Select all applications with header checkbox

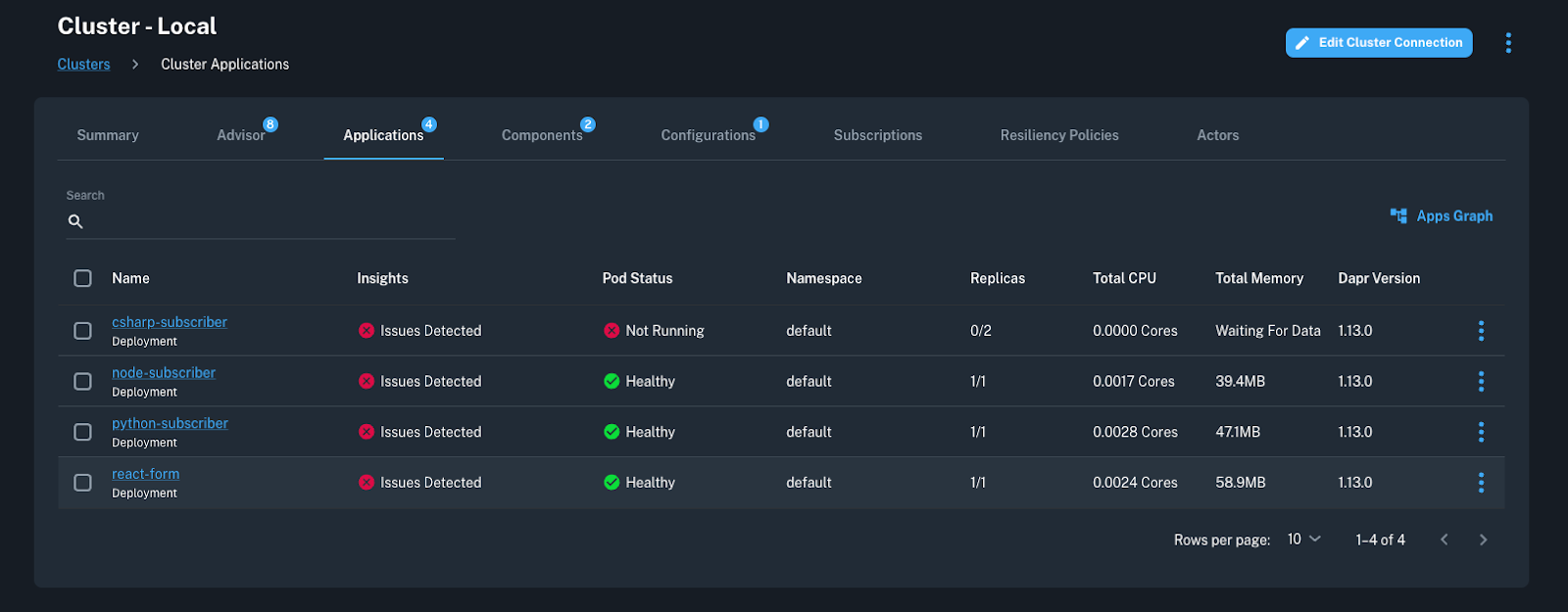click(83, 279)
